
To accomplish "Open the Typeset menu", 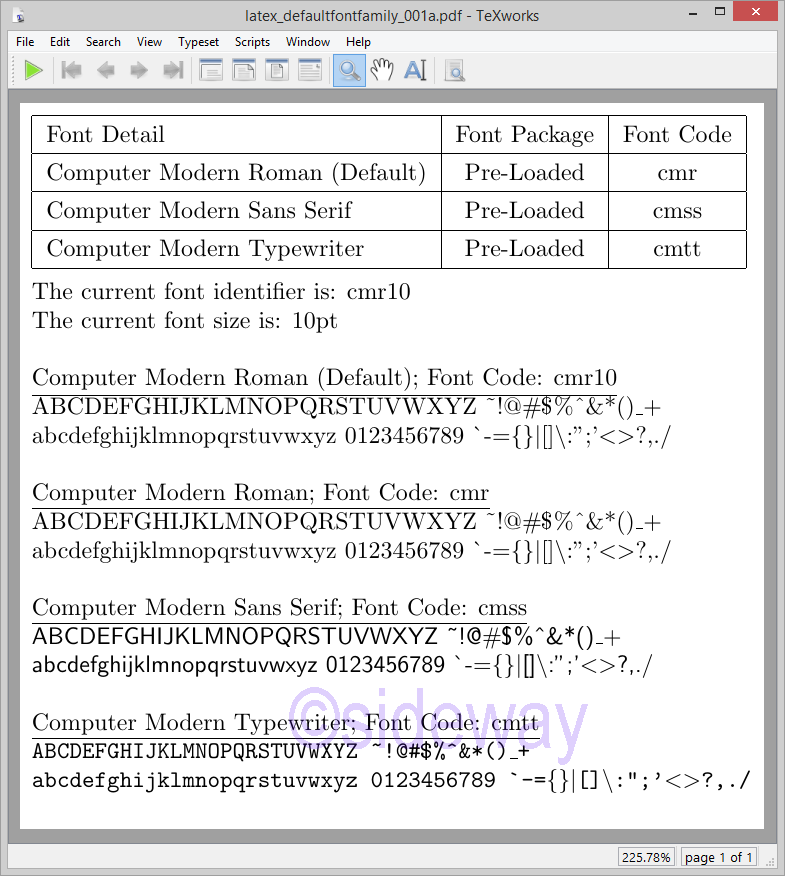I will (198, 42).
